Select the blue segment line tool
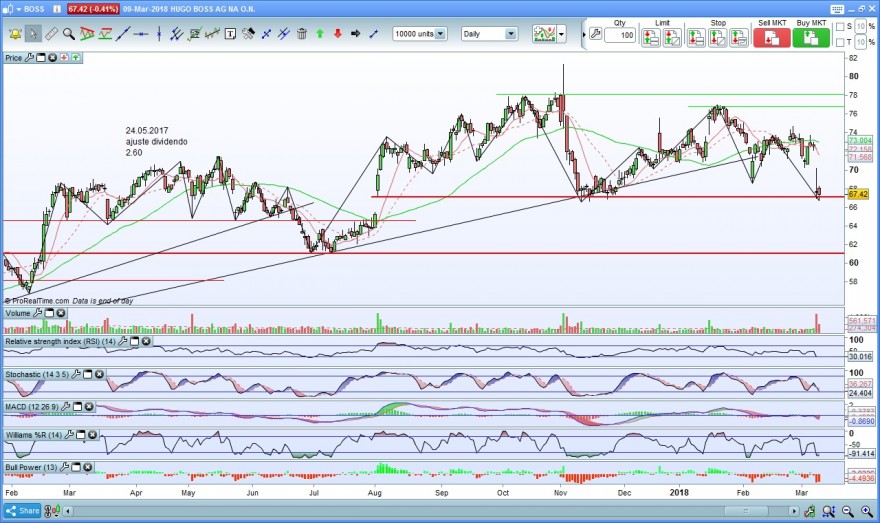Image resolution: width=880 pixels, height=523 pixels. (x=373, y=34)
